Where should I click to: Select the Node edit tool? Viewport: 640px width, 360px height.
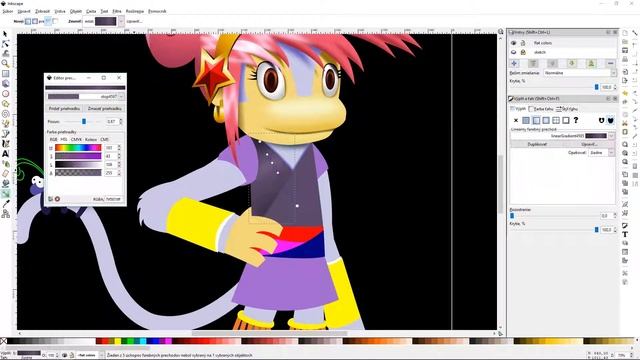pos(5,44)
